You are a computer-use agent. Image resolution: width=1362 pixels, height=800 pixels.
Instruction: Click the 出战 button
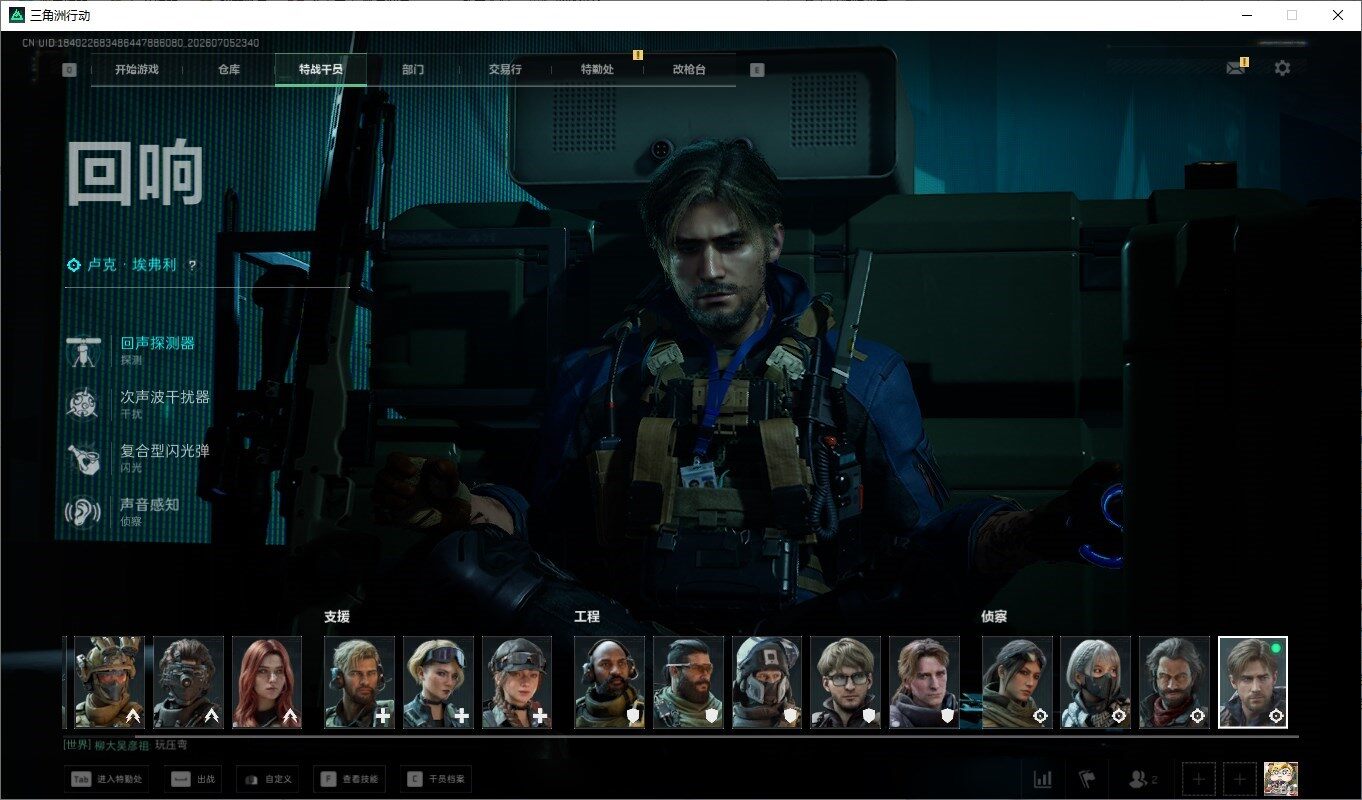(x=192, y=778)
